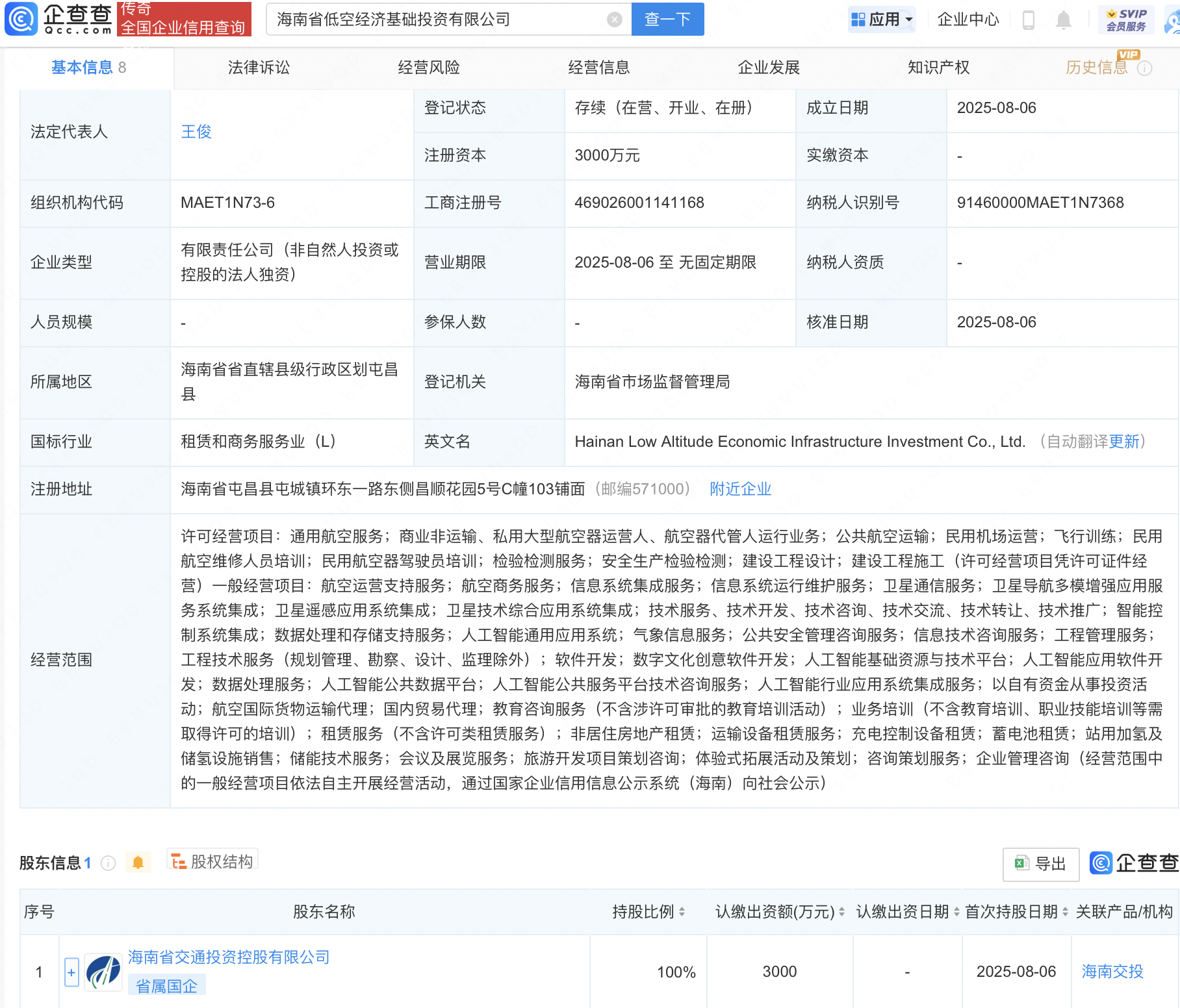
Task: Switch to the 法律诉讼 tab
Action: [x=259, y=68]
